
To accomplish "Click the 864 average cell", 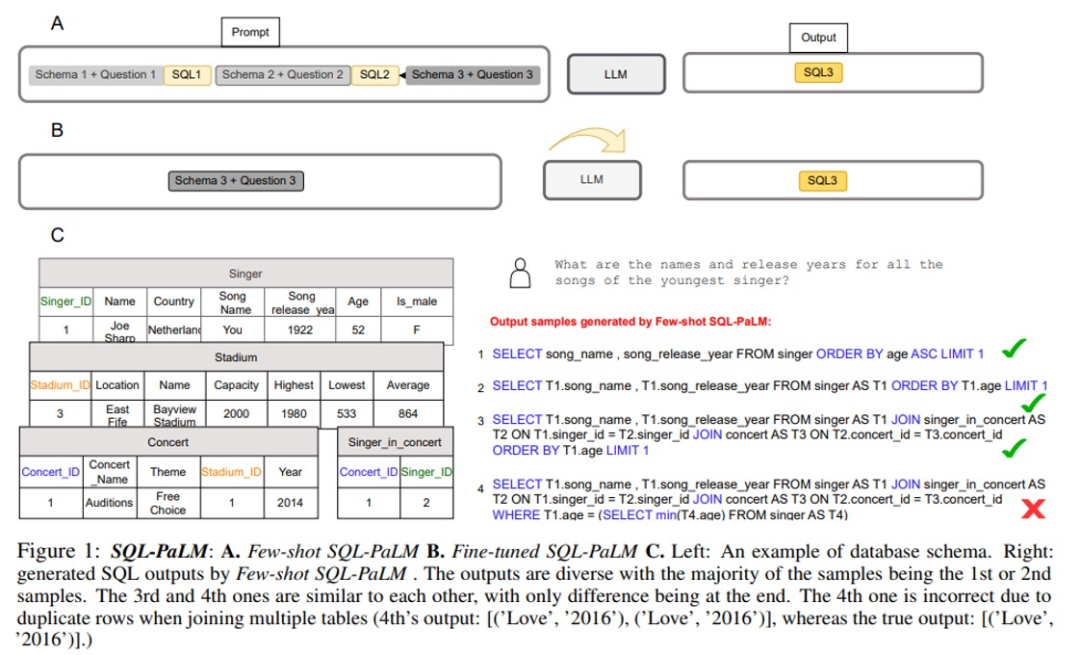I will (x=408, y=414).
